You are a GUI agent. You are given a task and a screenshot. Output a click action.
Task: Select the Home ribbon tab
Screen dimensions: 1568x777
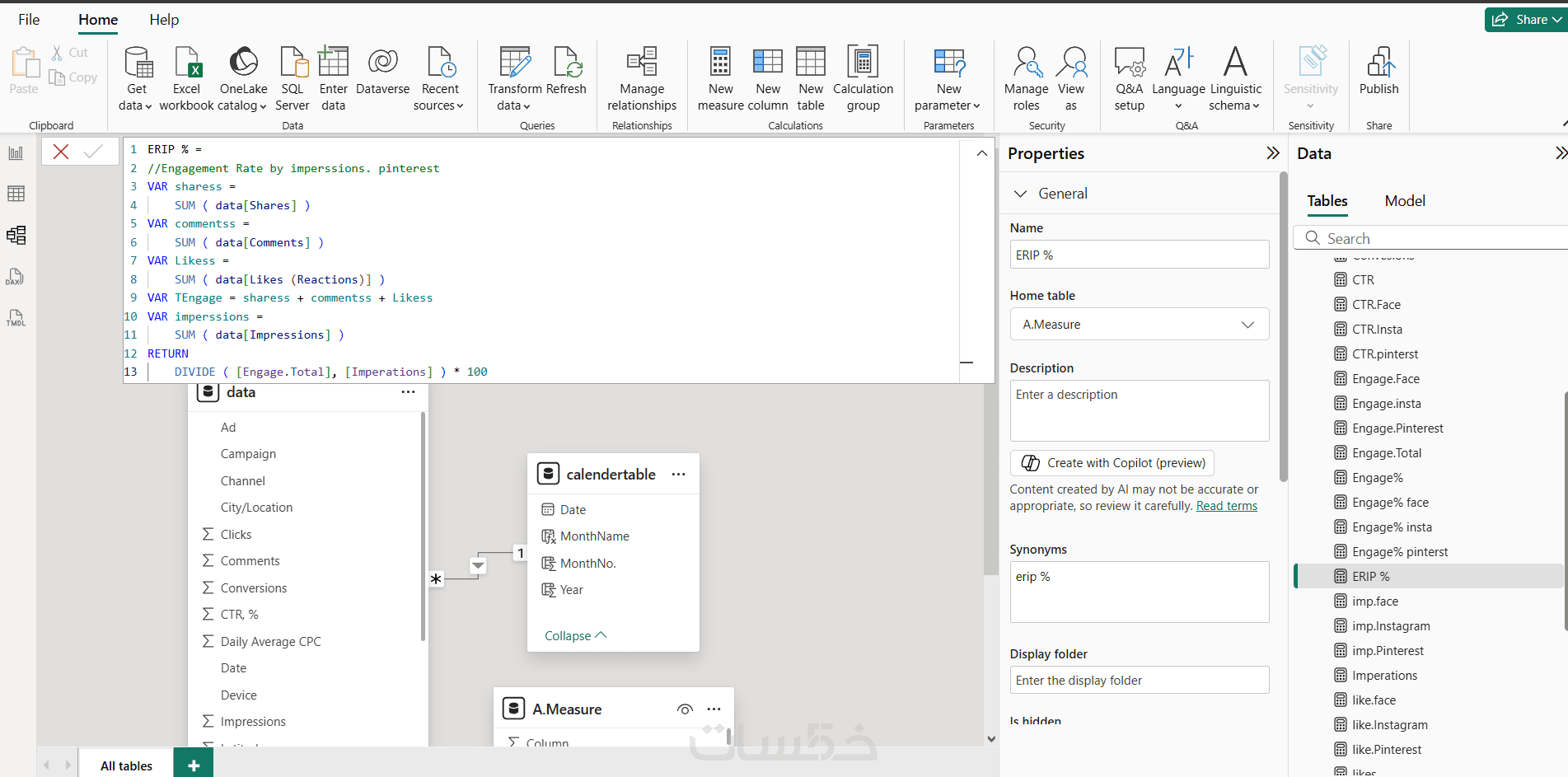pyautogui.click(x=98, y=20)
